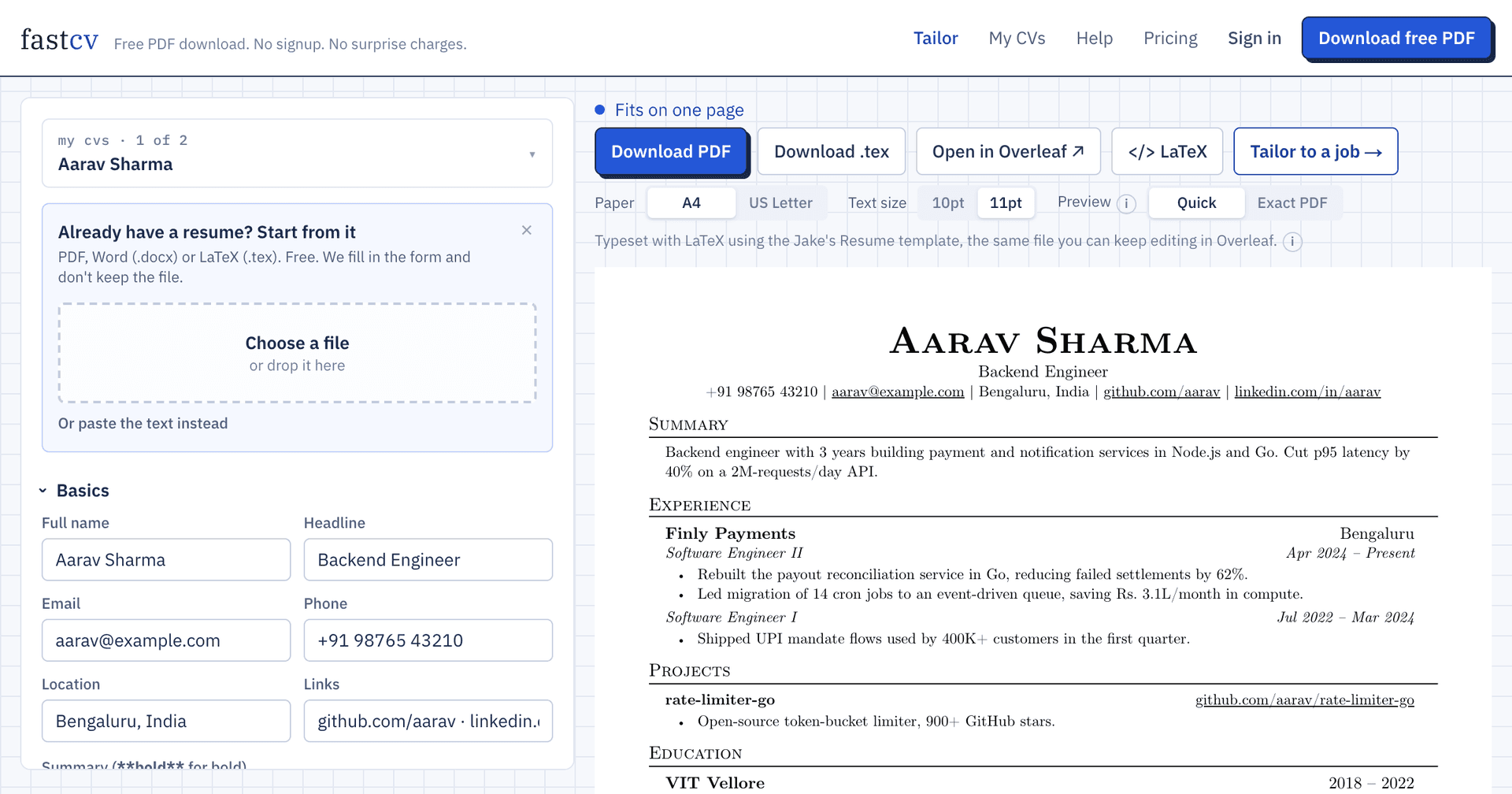The image size is (1512, 794).
Task: Open My CVs in navigation
Action: (1017, 38)
